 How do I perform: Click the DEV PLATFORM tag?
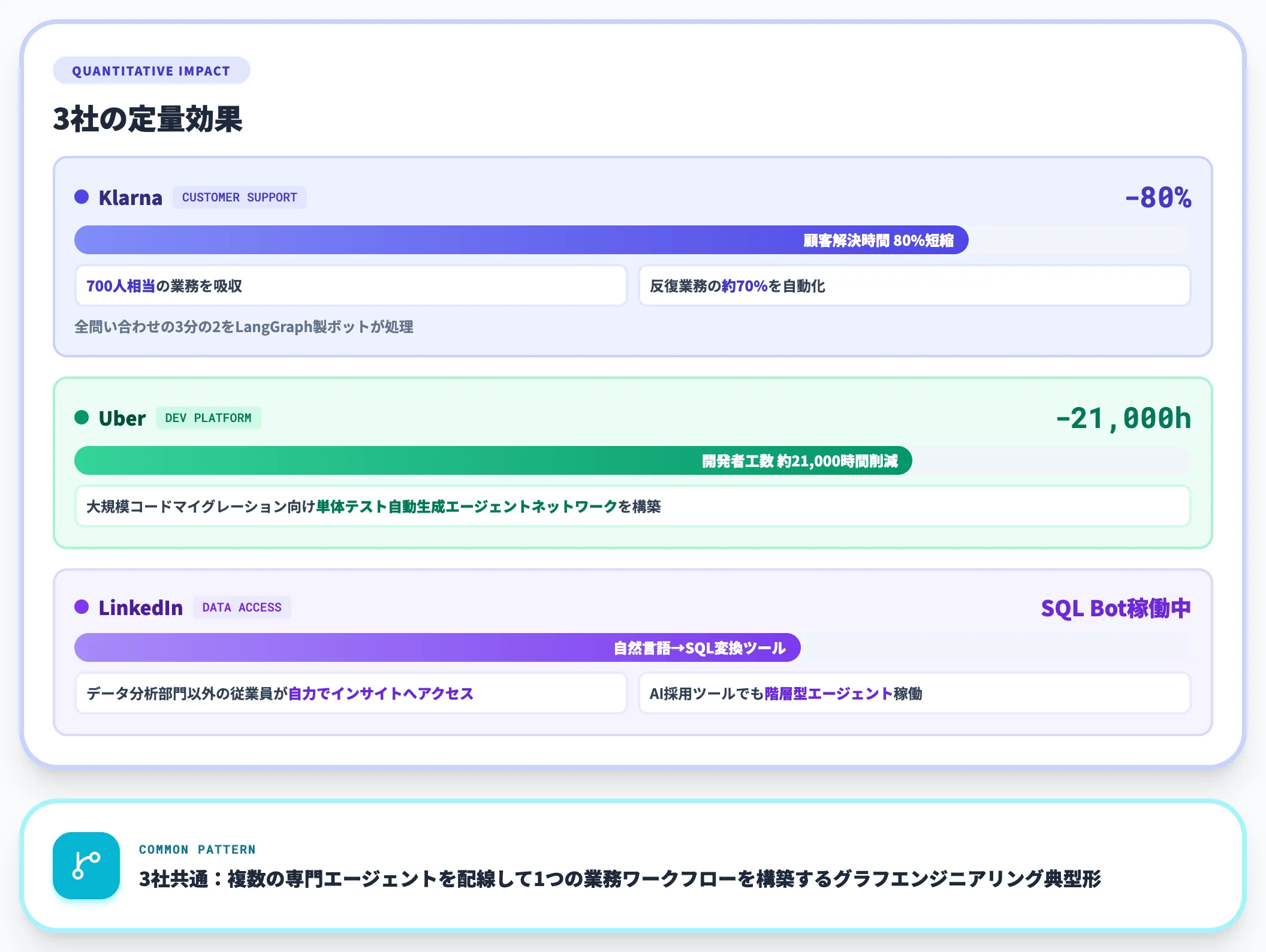point(208,418)
